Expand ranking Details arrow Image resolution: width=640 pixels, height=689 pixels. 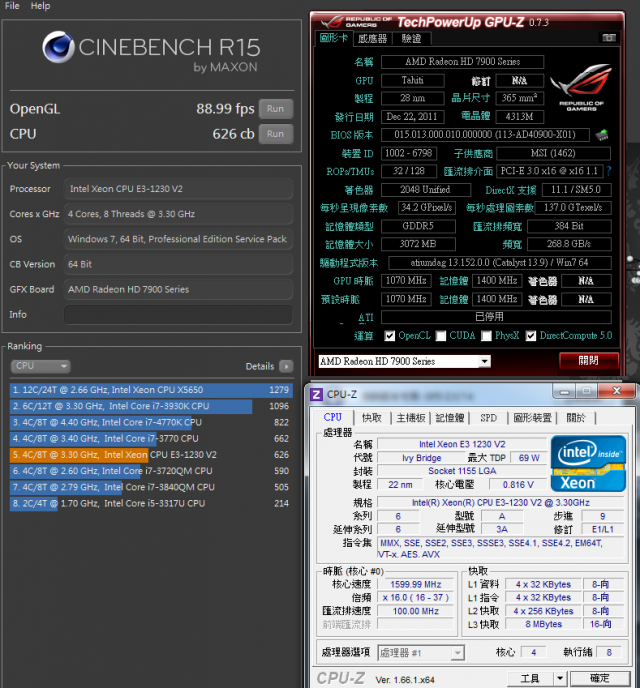click(286, 366)
